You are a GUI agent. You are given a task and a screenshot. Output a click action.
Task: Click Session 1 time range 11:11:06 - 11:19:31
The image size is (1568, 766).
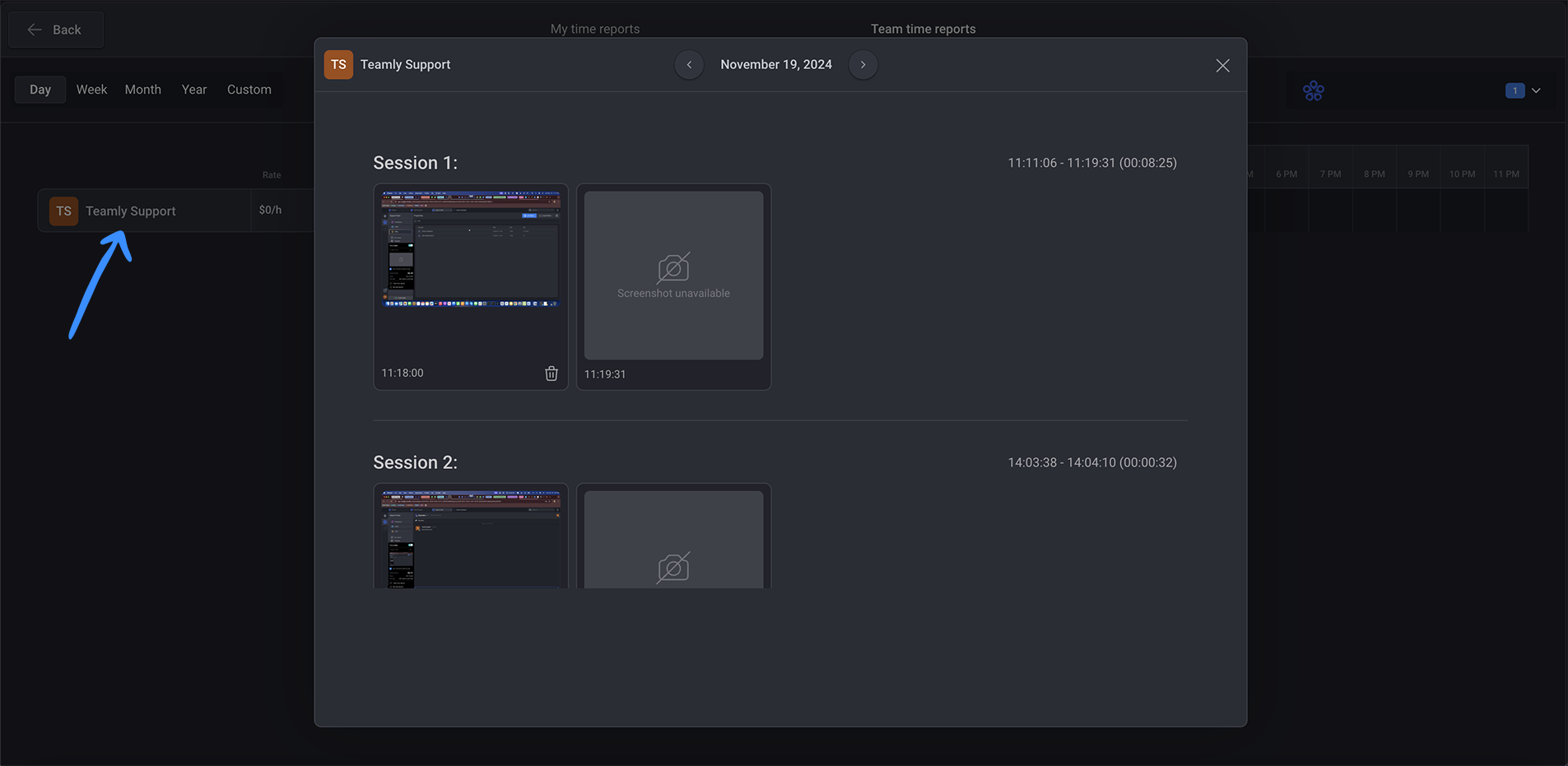(x=1092, y=163)
